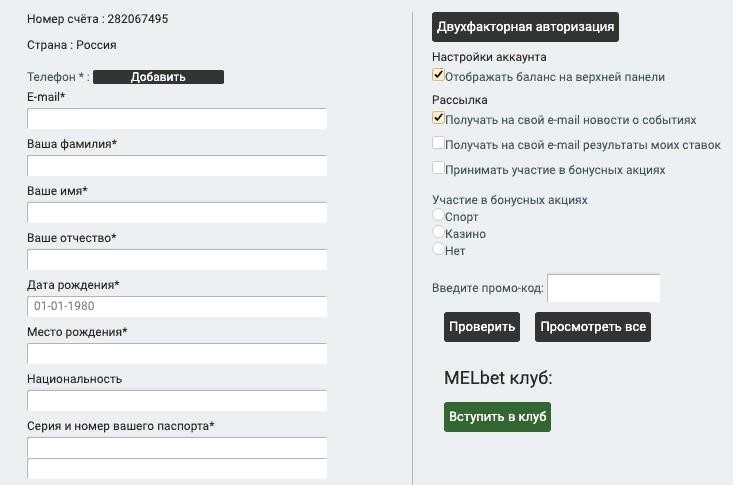
Task: Open the Дата рождения date field
Action: pos(177,306)
